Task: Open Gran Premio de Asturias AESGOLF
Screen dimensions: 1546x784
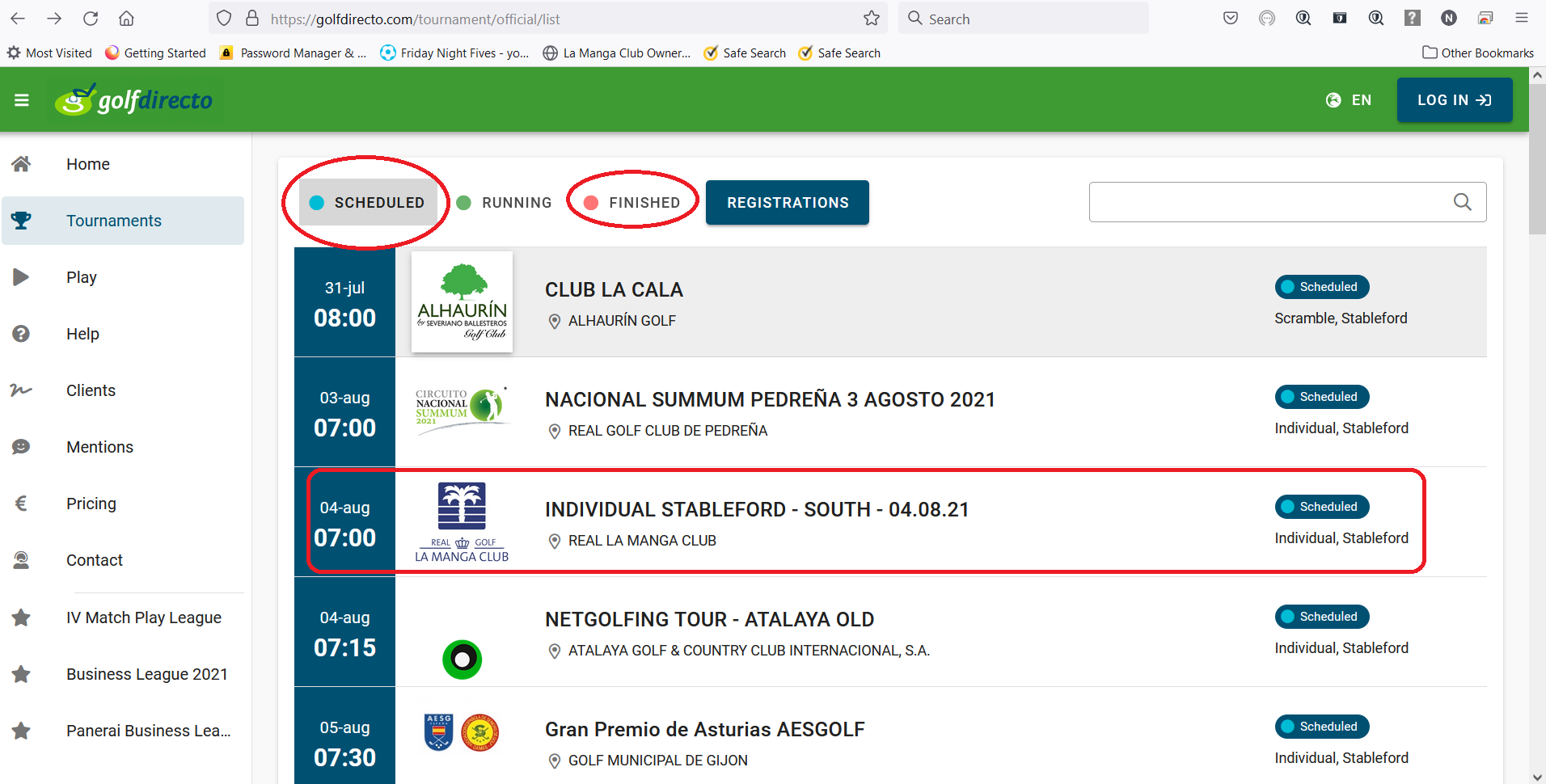Action: 704,729
